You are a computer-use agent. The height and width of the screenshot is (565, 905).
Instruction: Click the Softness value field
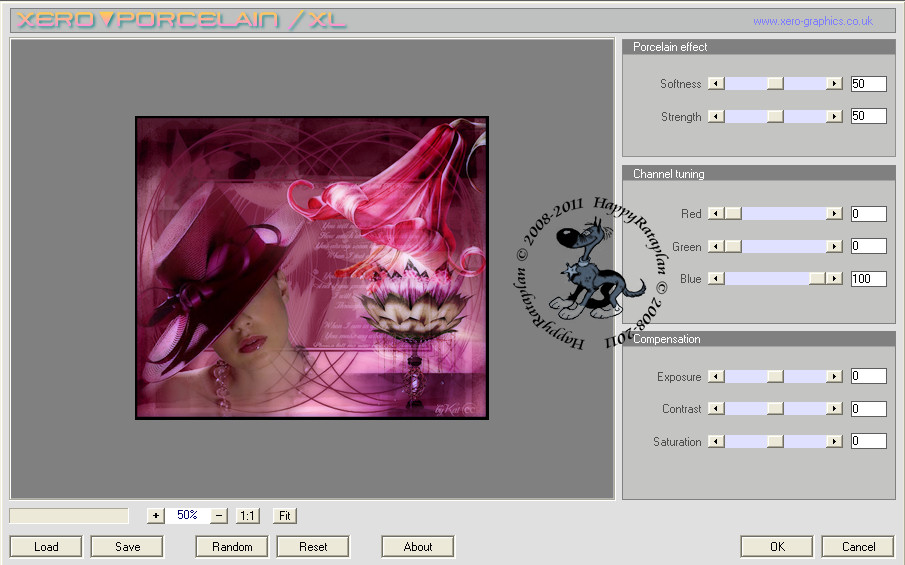click(x=869, y=84)
